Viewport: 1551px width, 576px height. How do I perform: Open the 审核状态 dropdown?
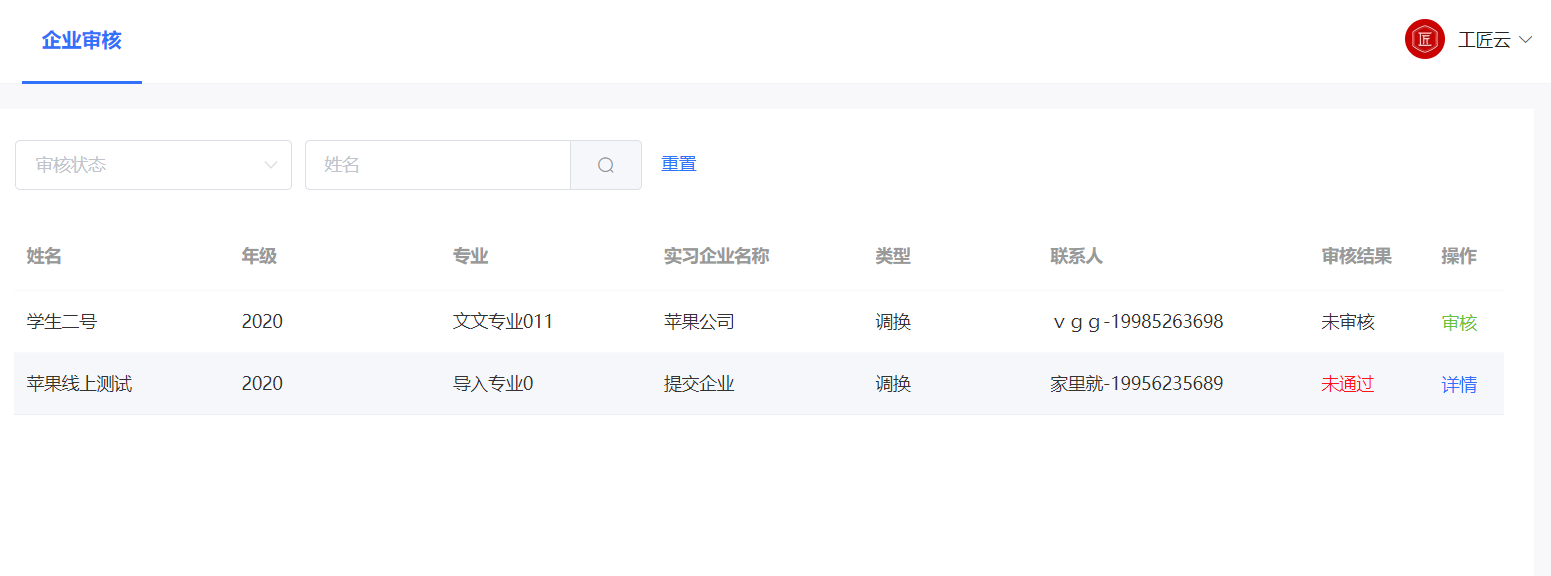click(x=153, y=164)
